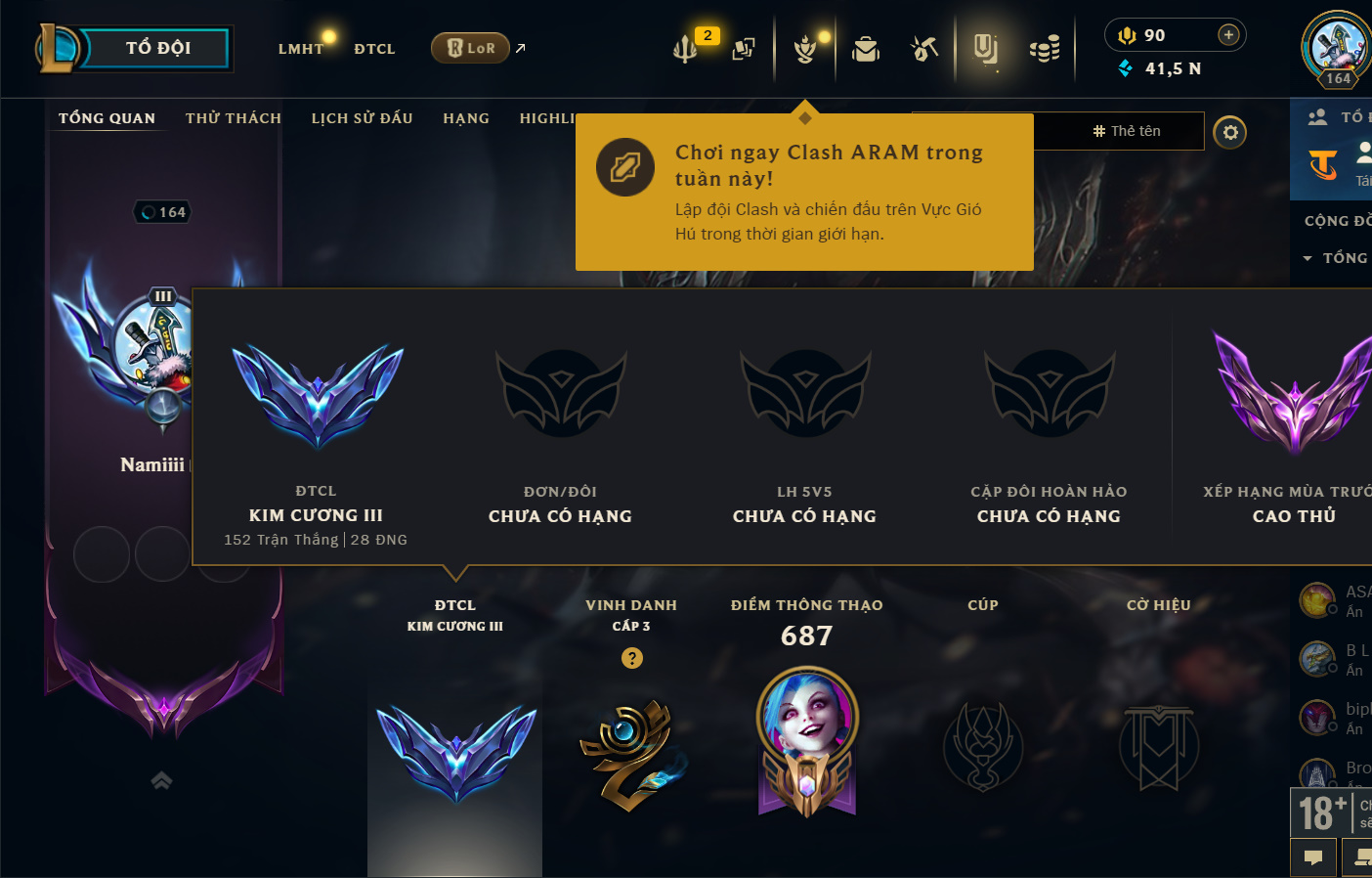Click the Clash ARAM notification banner
Screen dimensions: 1372x878
pos(804,192)
